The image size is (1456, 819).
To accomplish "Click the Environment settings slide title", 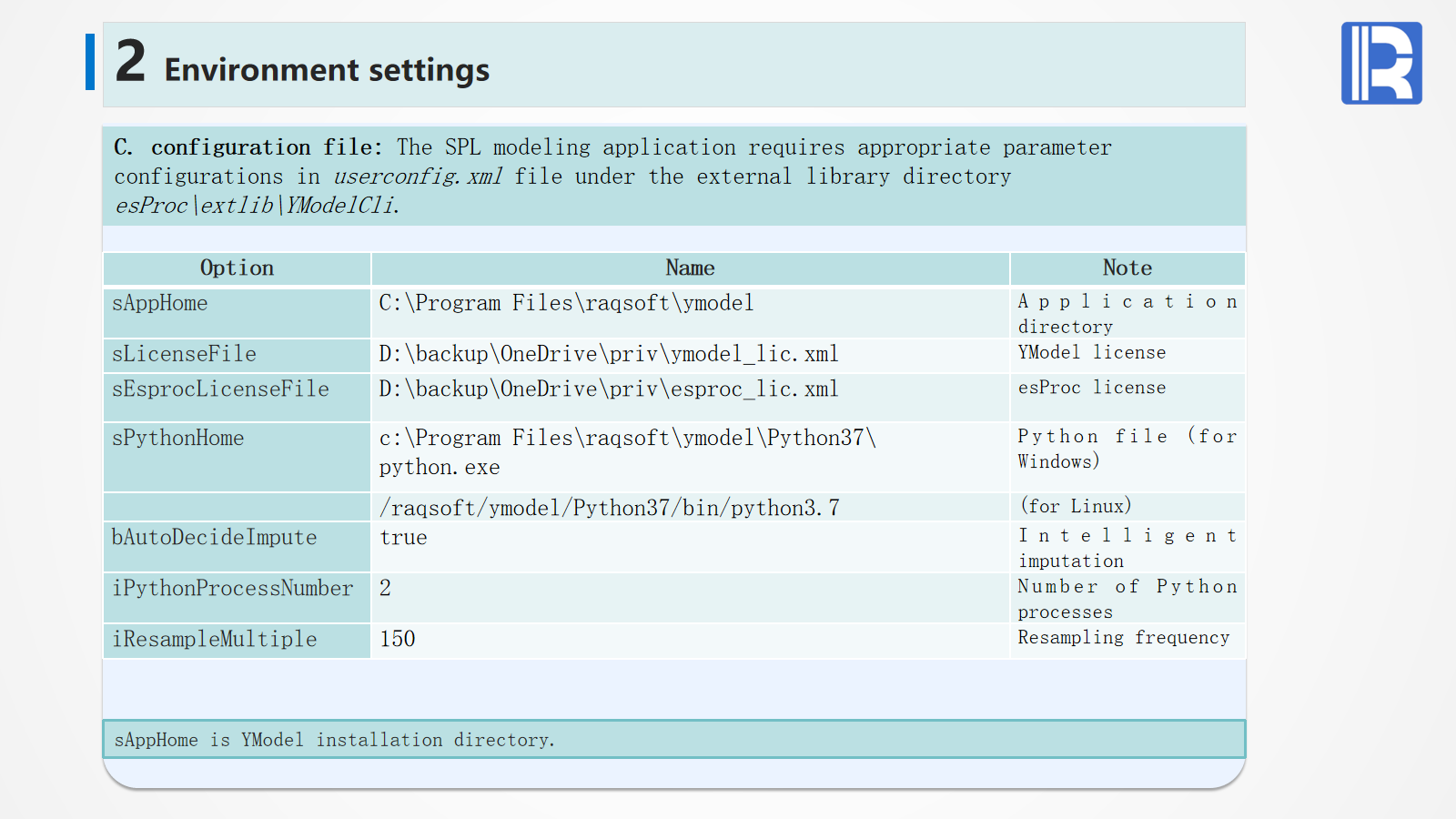I will (327, 70).
